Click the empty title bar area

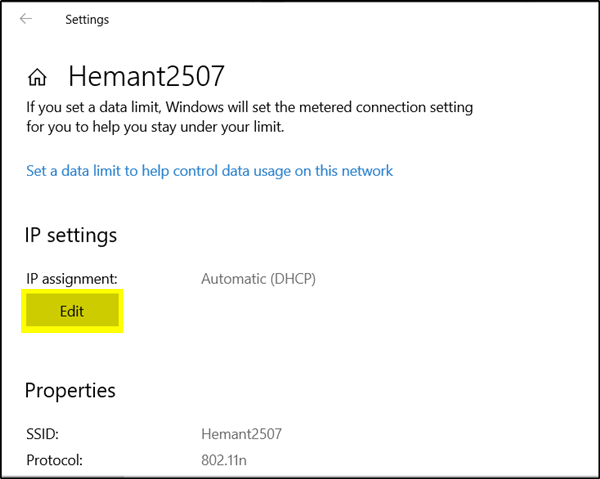350,19
